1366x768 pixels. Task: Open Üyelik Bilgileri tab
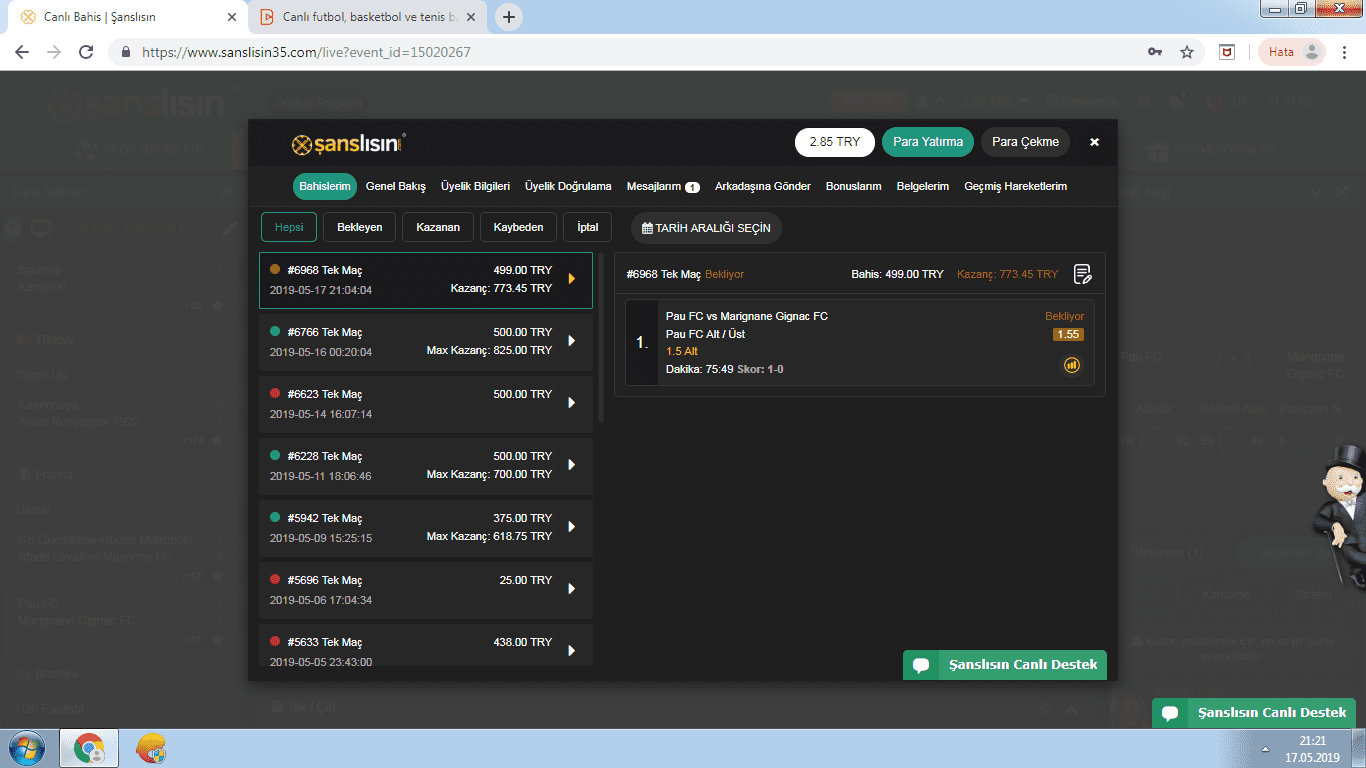click(476, 186)
